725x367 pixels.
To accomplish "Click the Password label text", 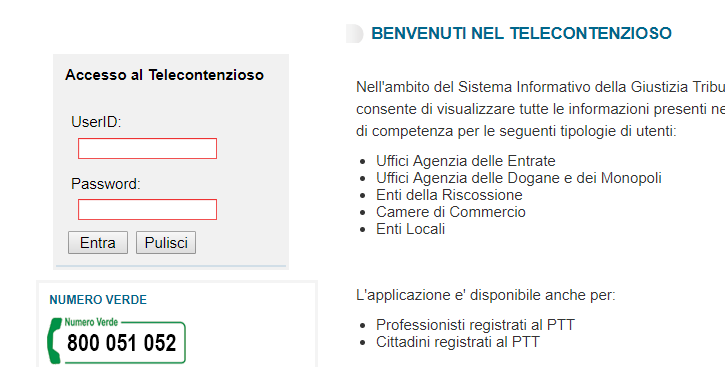I will tap(106, 184).
